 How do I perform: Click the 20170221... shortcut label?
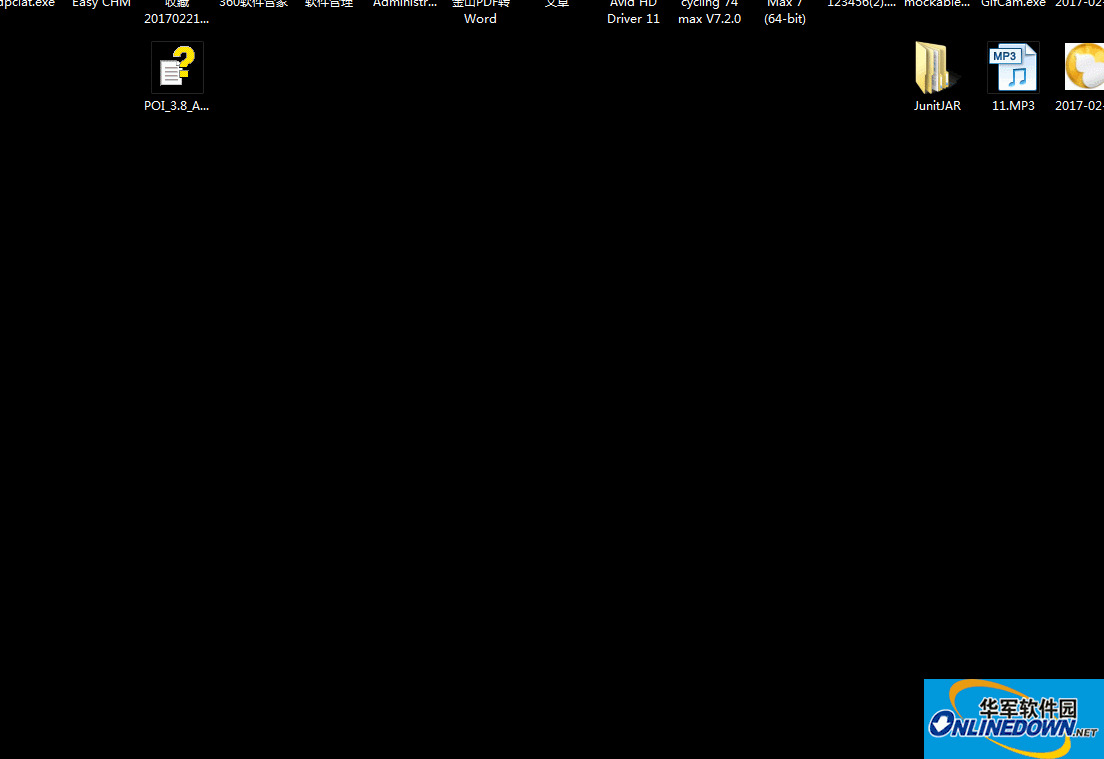click(177, 19)
